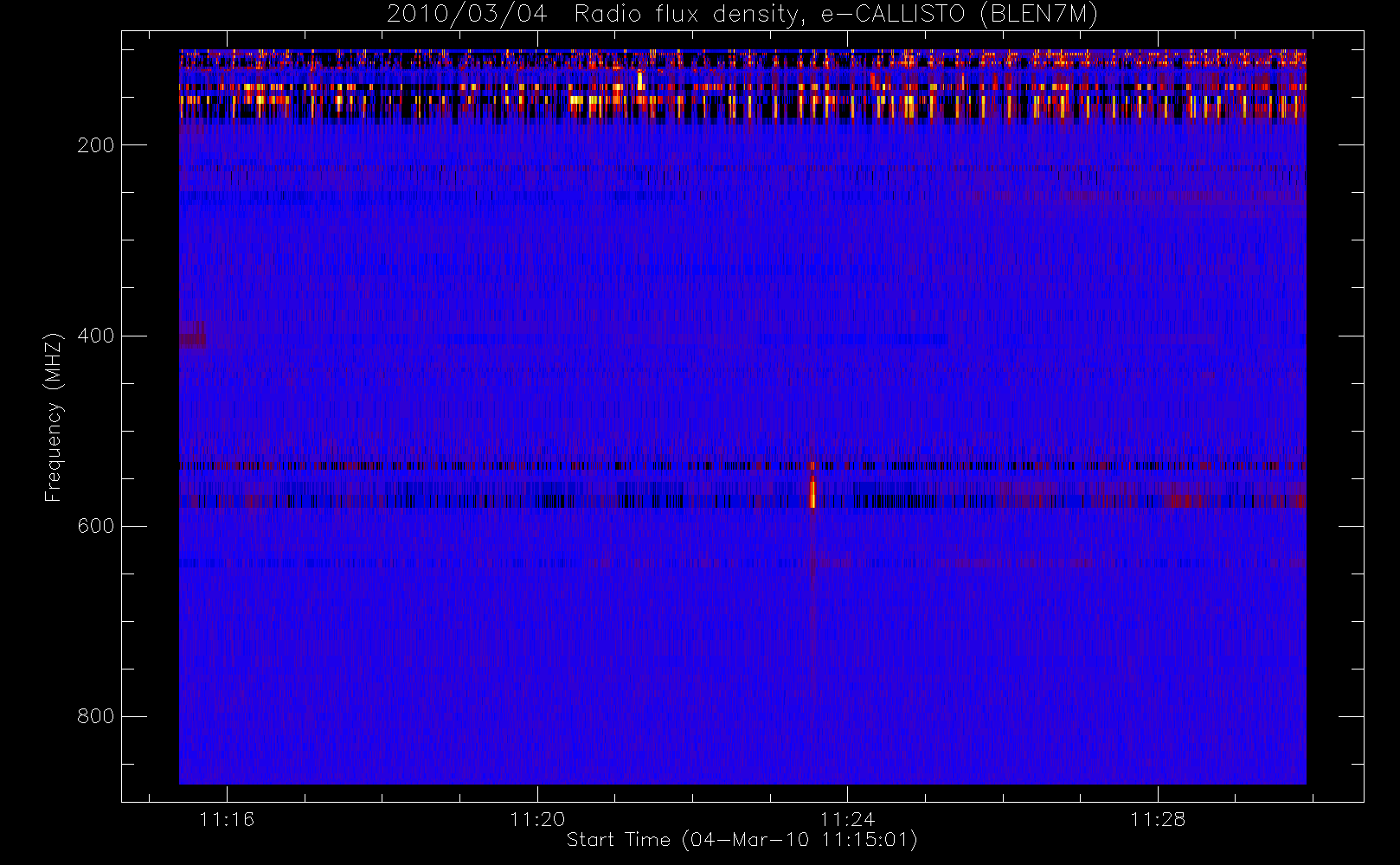Click the 600 frequency tick label
This screenshot has width=1400, height=865.
click(x=96, y=526)
